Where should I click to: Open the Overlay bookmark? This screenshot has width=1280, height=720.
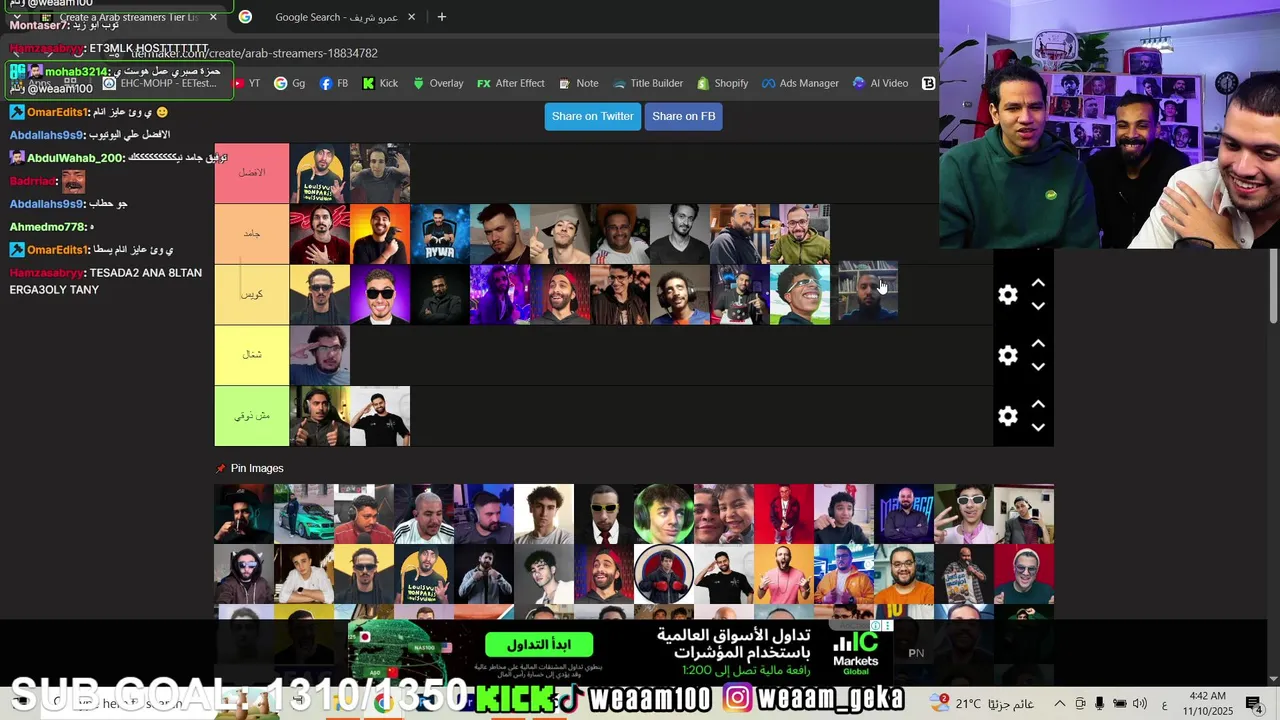click(438, 83)
